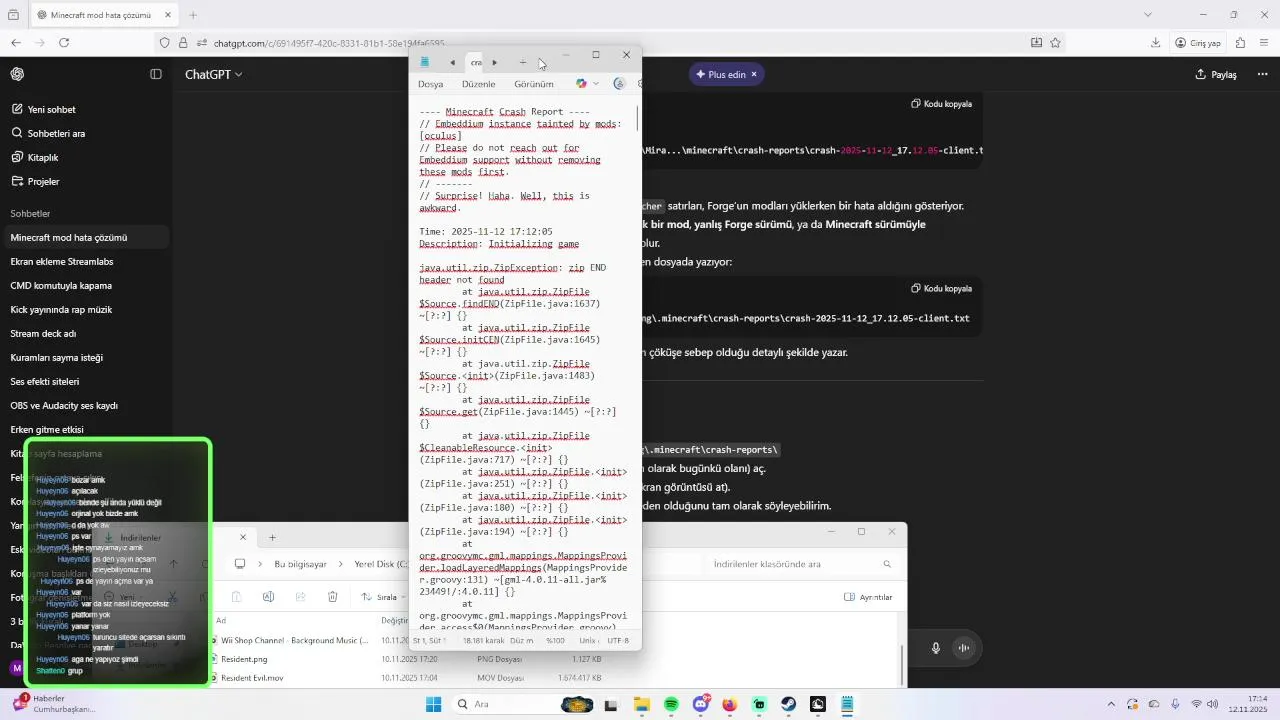Open the Kuramları sayma isteği chat
1280x720 pixels.
coord(56,358)
